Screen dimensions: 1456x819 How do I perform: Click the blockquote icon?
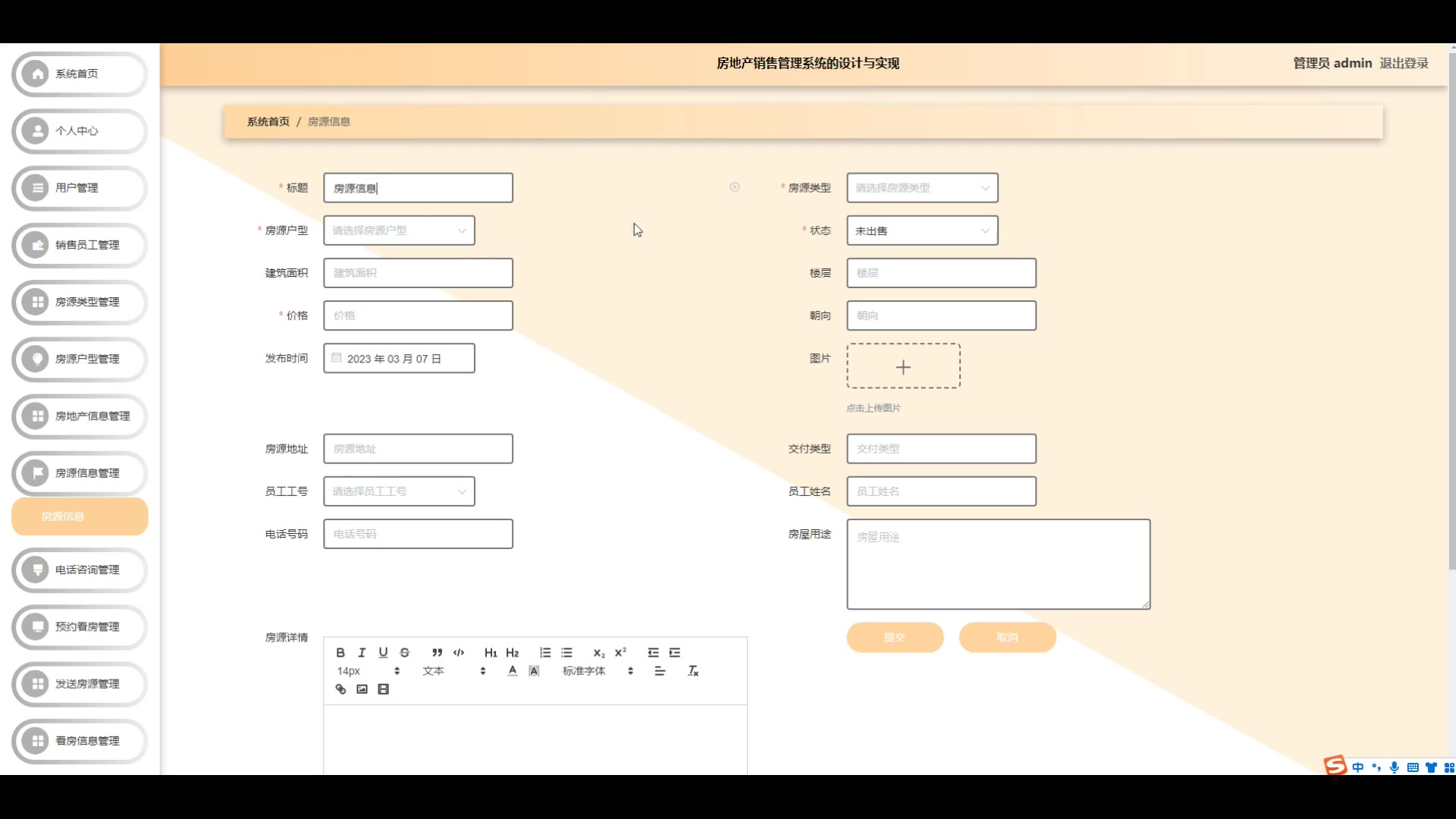click(437, 652)
